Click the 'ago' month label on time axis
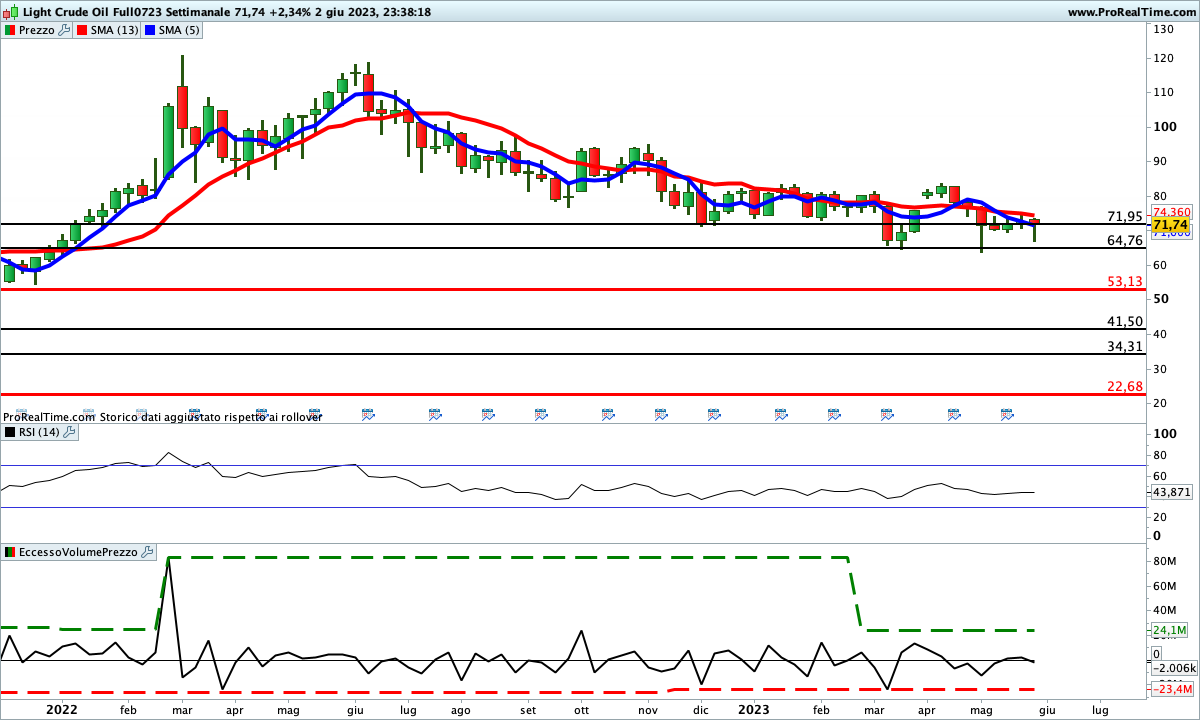 click(x=461, y=709)
